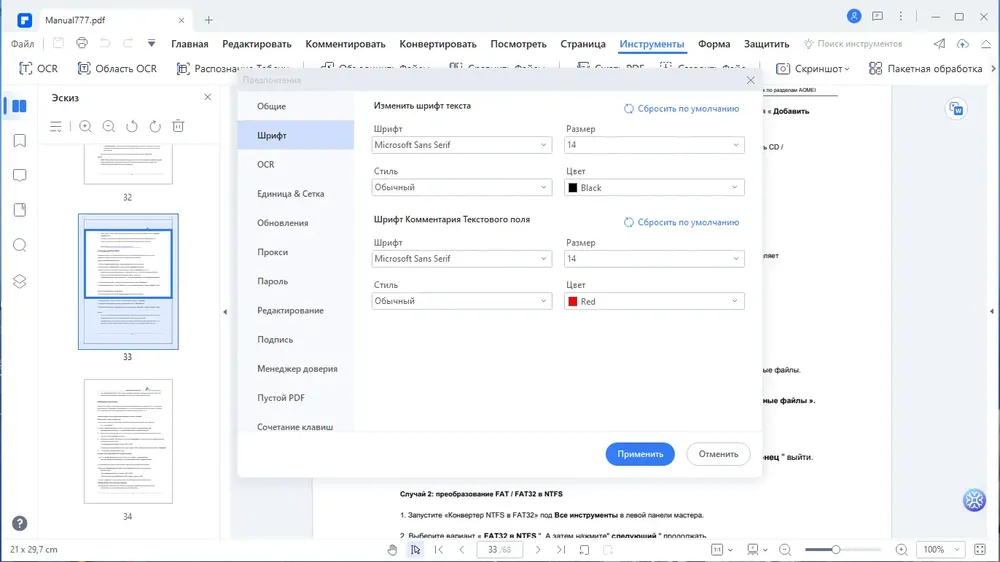Rotate page clockwise in Эскиз panel
Viewport: 1000px width, 562px height.
pyautogui.click(x=155, y=126)
